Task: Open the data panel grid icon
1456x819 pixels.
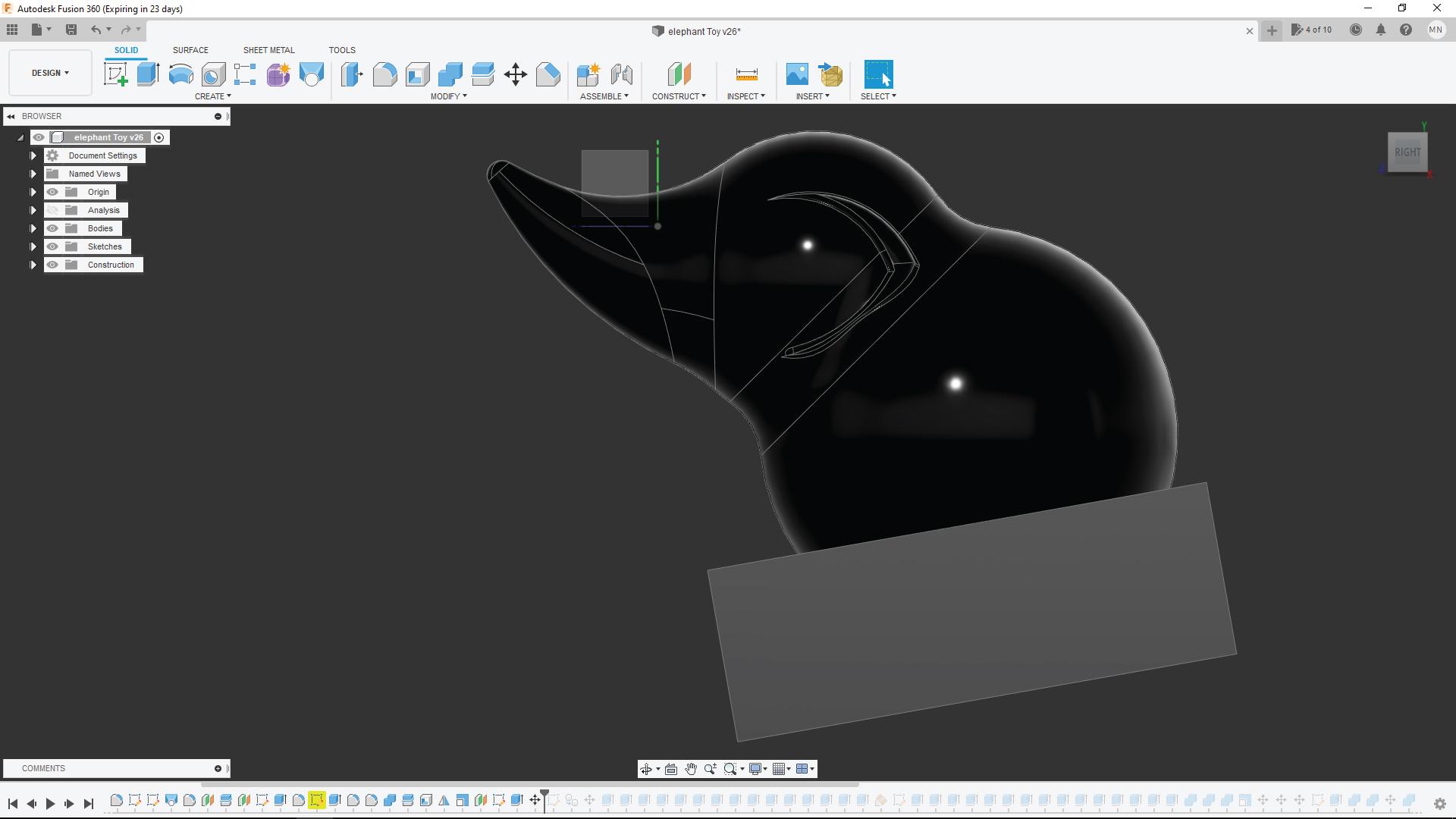Action: click(12, 30)
